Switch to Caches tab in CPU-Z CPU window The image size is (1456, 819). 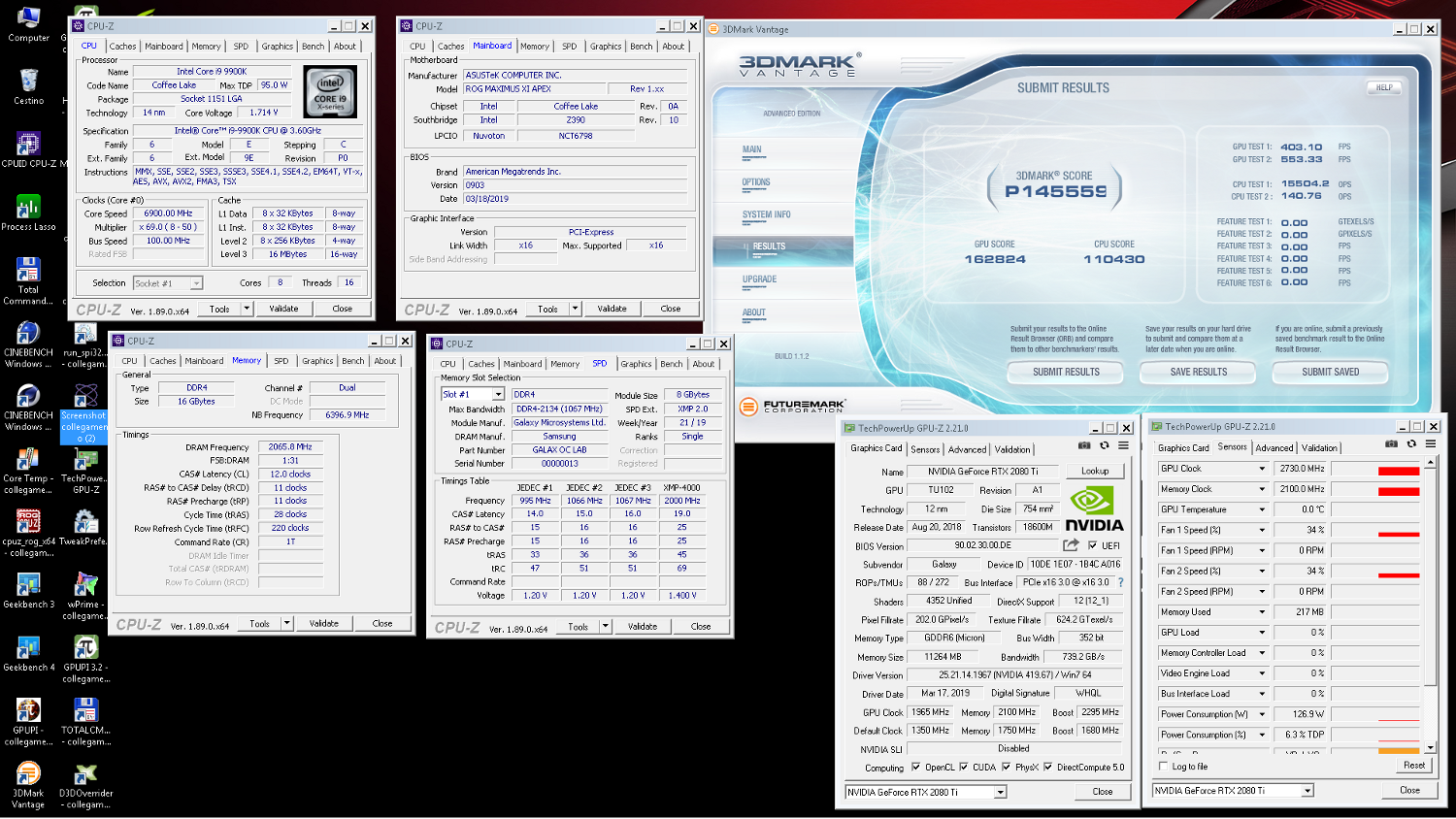click(122, 46)
